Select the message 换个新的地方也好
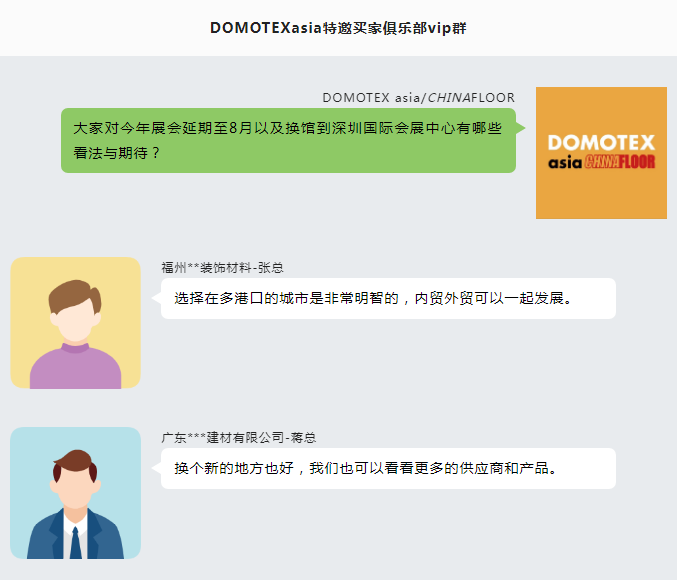Screen dimensions: 677x580 tap(388, 469)
